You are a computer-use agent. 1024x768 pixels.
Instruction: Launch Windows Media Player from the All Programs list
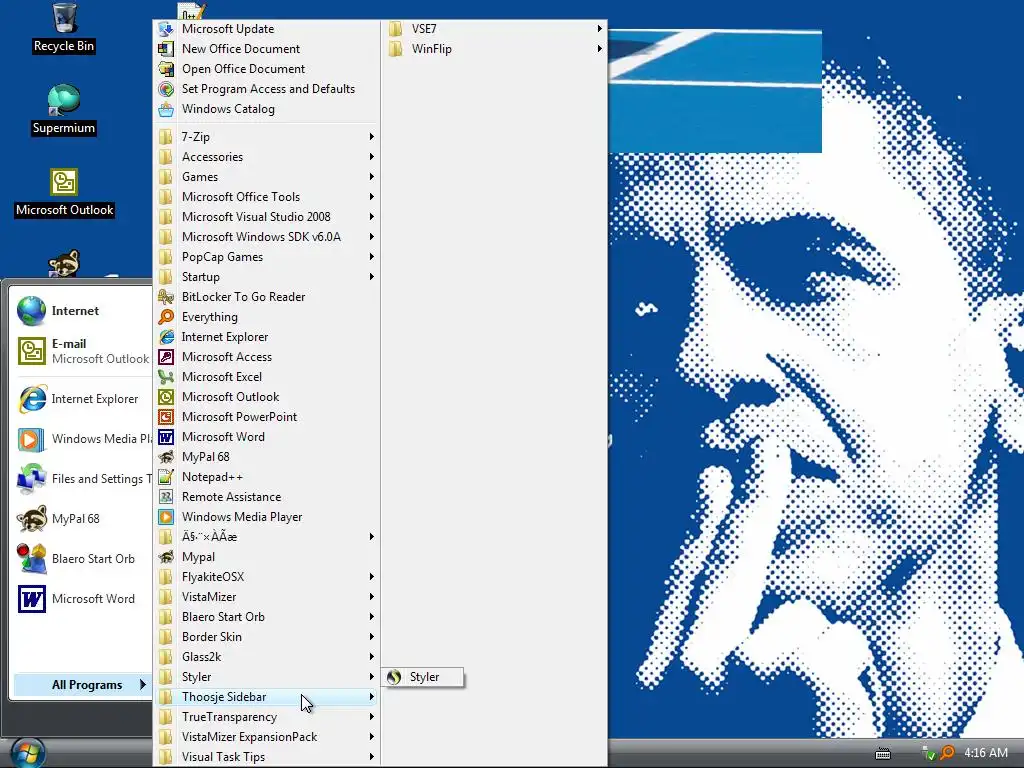[x=266, y=517]
